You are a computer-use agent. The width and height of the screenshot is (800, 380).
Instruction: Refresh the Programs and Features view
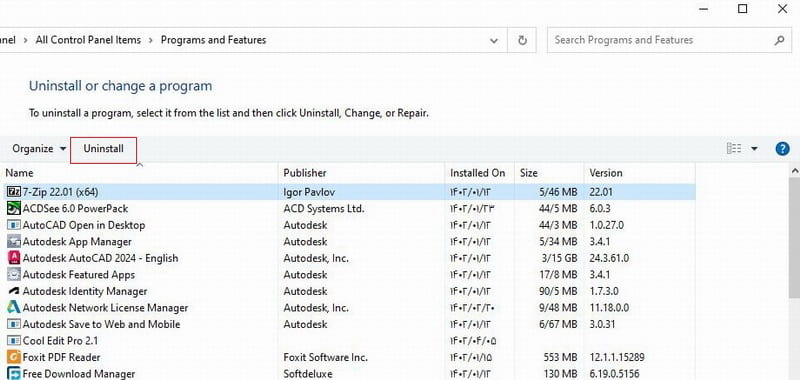(x=522, y=40)
